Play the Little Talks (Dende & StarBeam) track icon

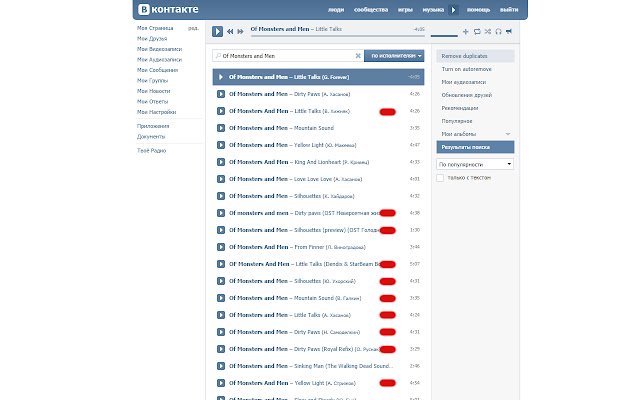[x=221, y=264]
